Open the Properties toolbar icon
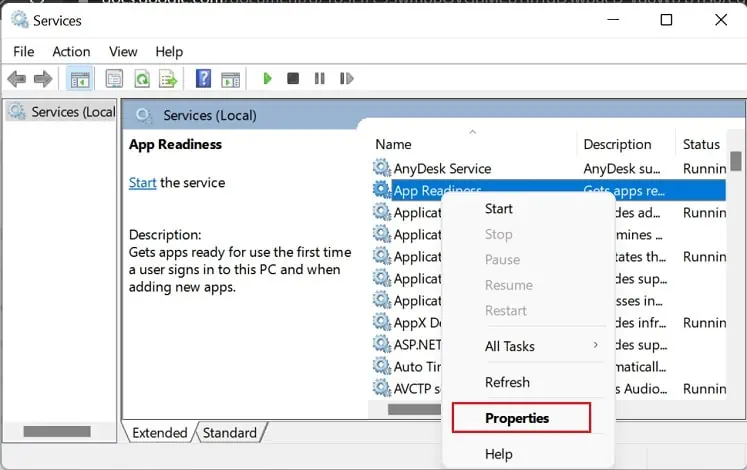747x470 pixels. (x=114, y=79)
